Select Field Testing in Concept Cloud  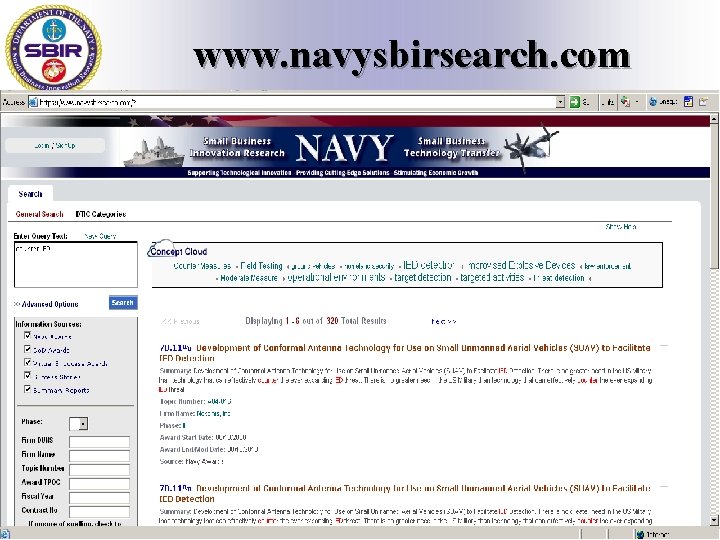(261, 266)
